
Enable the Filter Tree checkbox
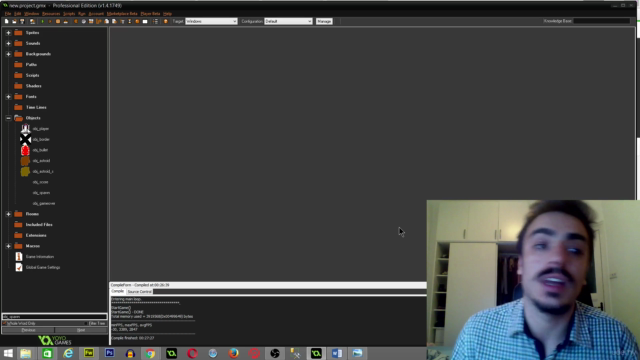point(87,323)
